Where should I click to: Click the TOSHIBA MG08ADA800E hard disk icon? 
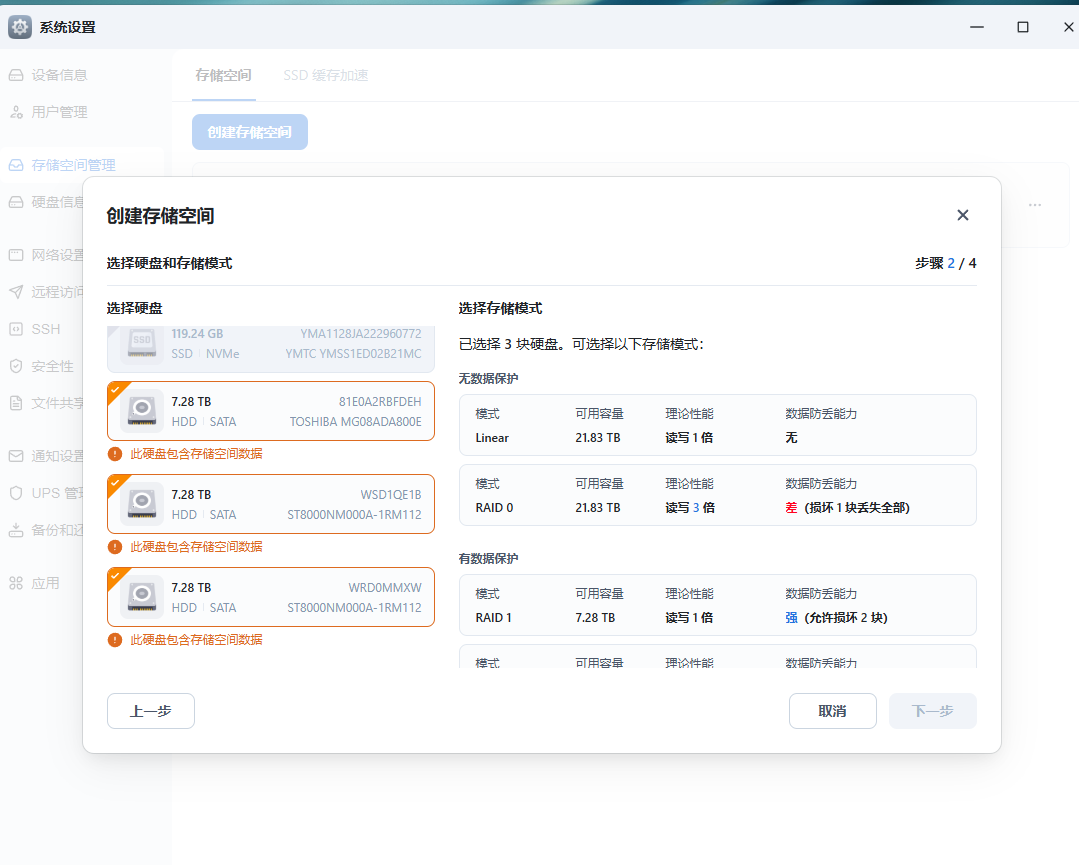pos(142,411)
